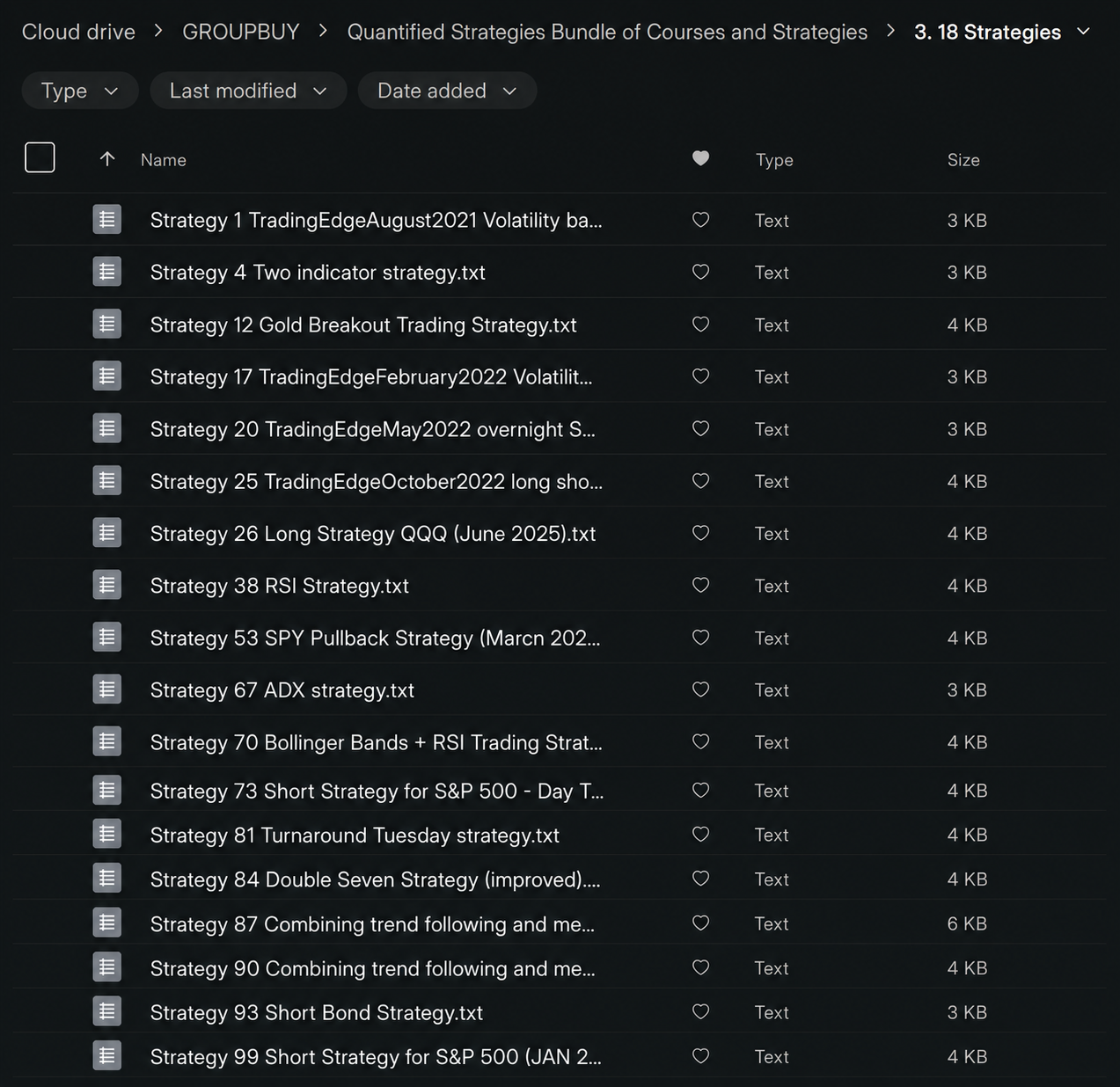Image resolution: width=1120 pixels, height=1087 pixels.
Task: Open the Date added filter dropdown
Action: [447, 91]
